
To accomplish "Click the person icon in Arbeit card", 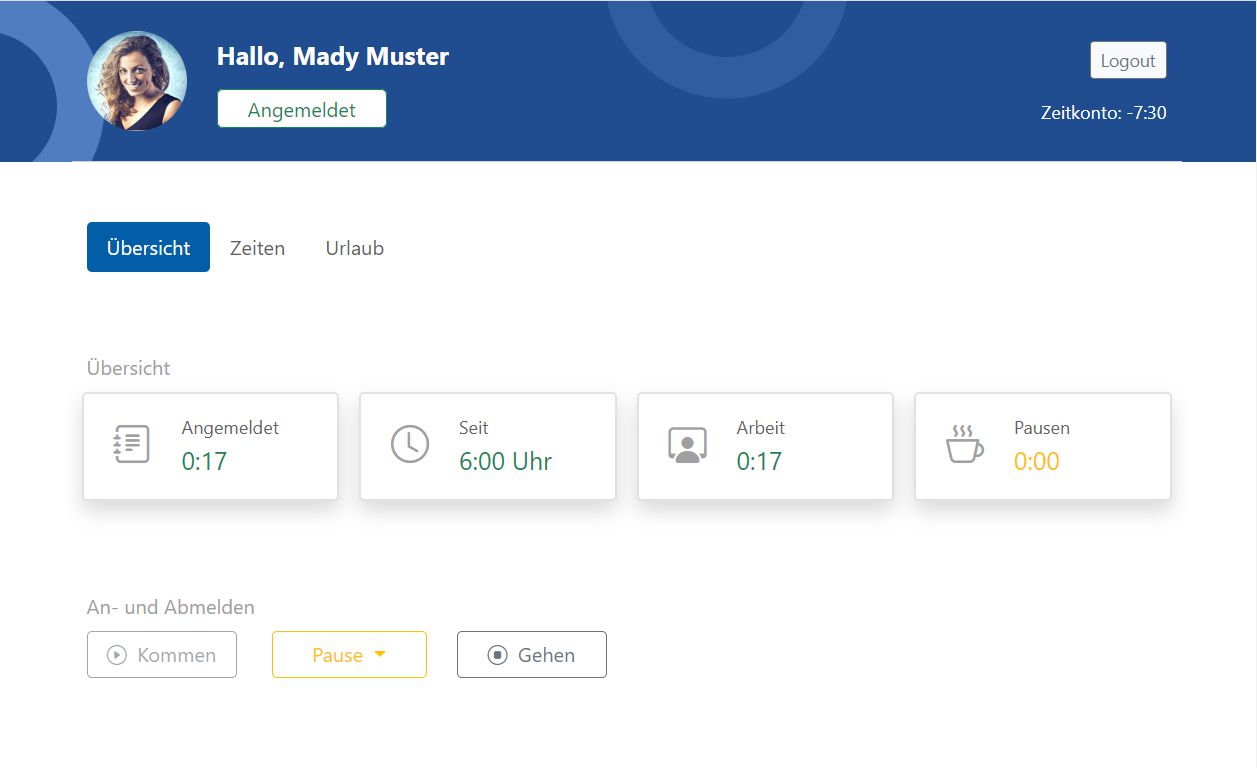I will 687,444.
